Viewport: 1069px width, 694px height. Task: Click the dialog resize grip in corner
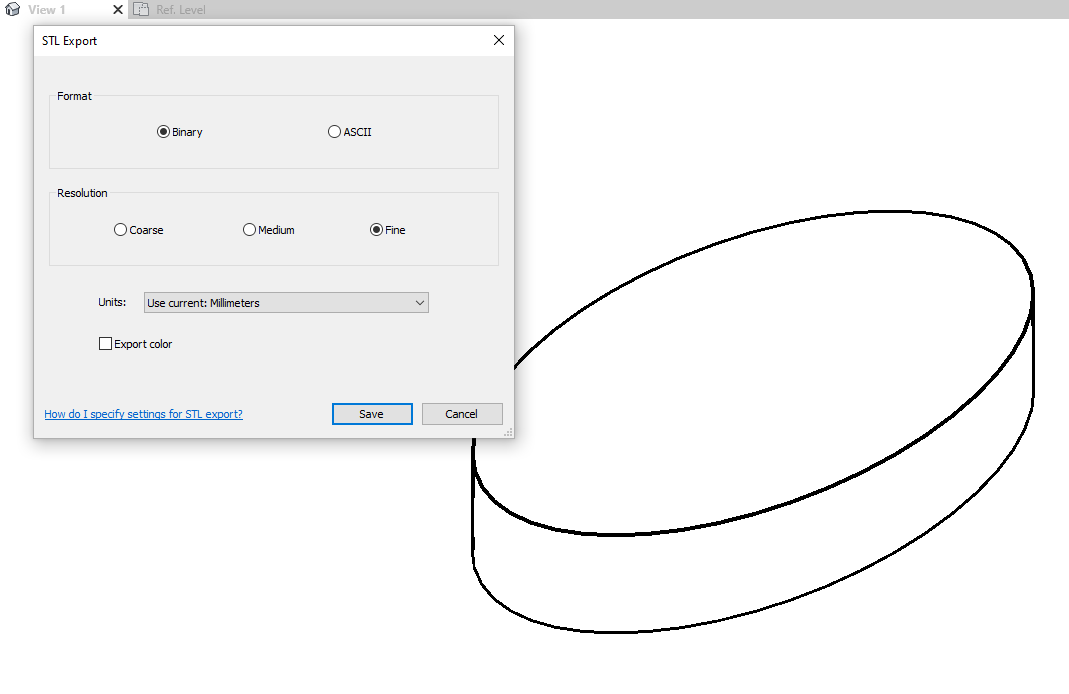[508, 432]
